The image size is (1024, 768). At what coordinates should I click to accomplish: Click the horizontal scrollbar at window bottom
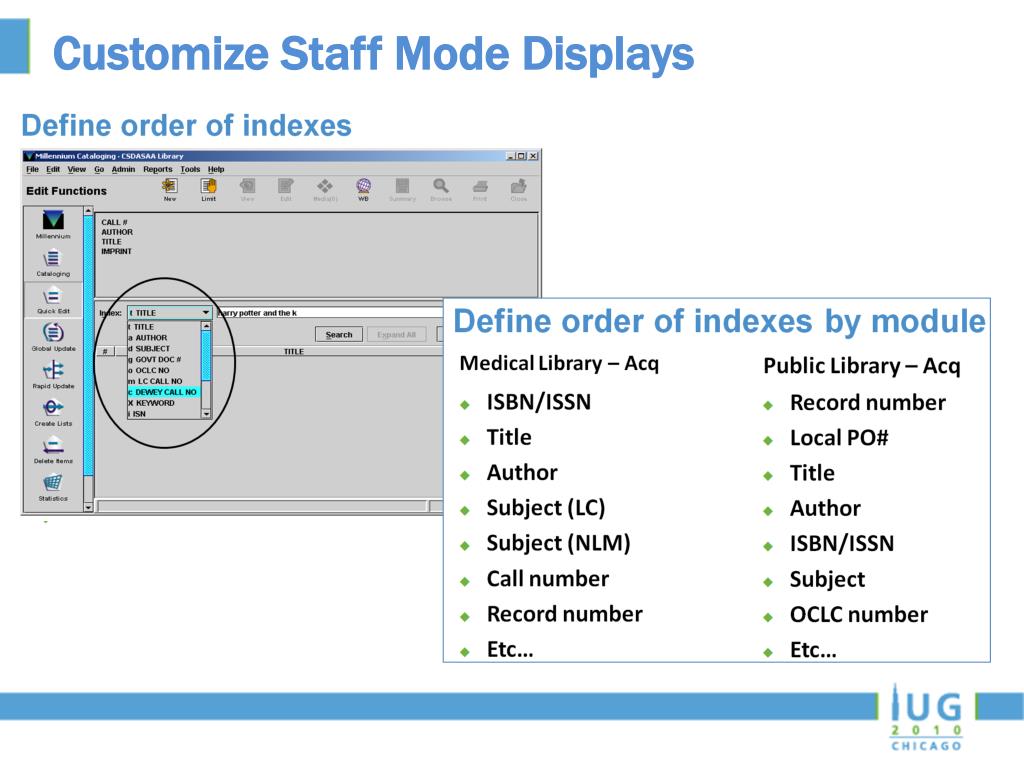click(x=261, y=506)
